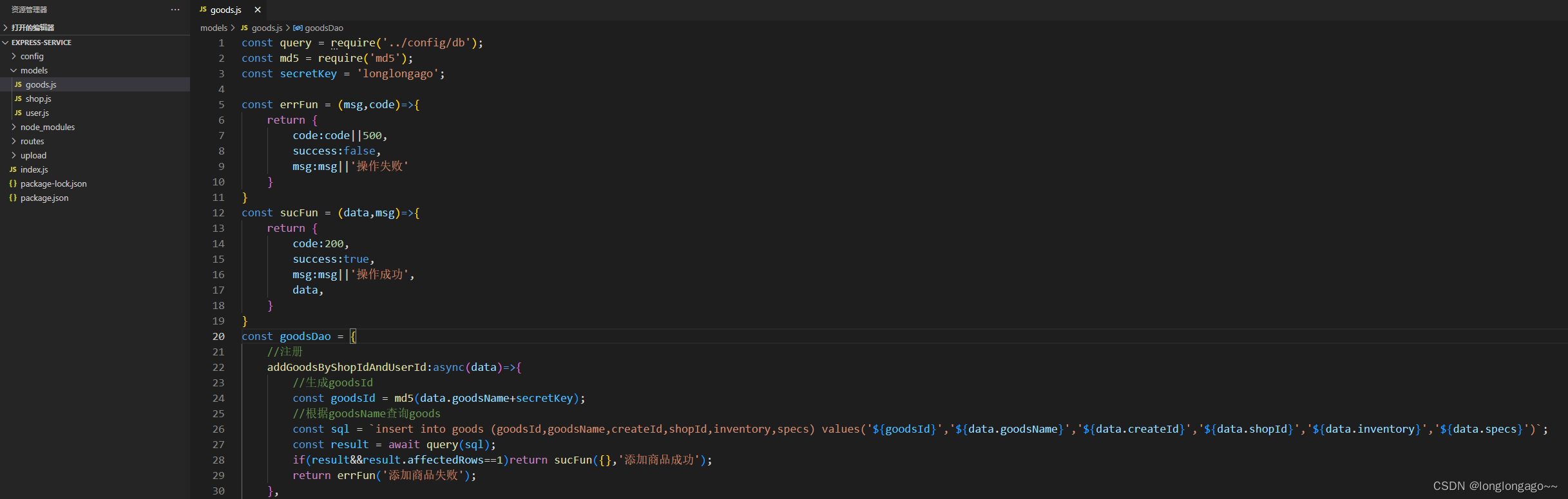This screenshot has height=499, width=1568.
Task: Click the 资源管理器 explorer title
Action: tap(30, 10)
